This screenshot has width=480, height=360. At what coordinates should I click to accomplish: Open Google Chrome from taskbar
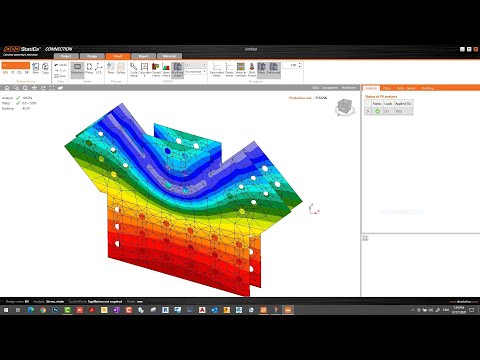click(x=43, y=310)
